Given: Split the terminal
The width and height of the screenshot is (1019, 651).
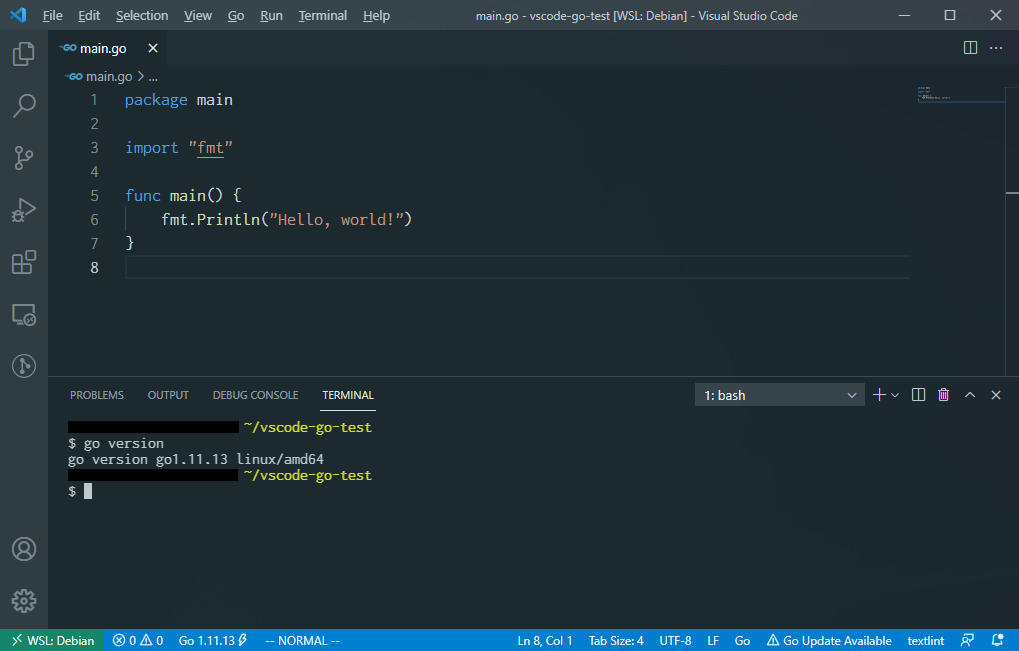Looking at the screenshot, I should point(917,394).
